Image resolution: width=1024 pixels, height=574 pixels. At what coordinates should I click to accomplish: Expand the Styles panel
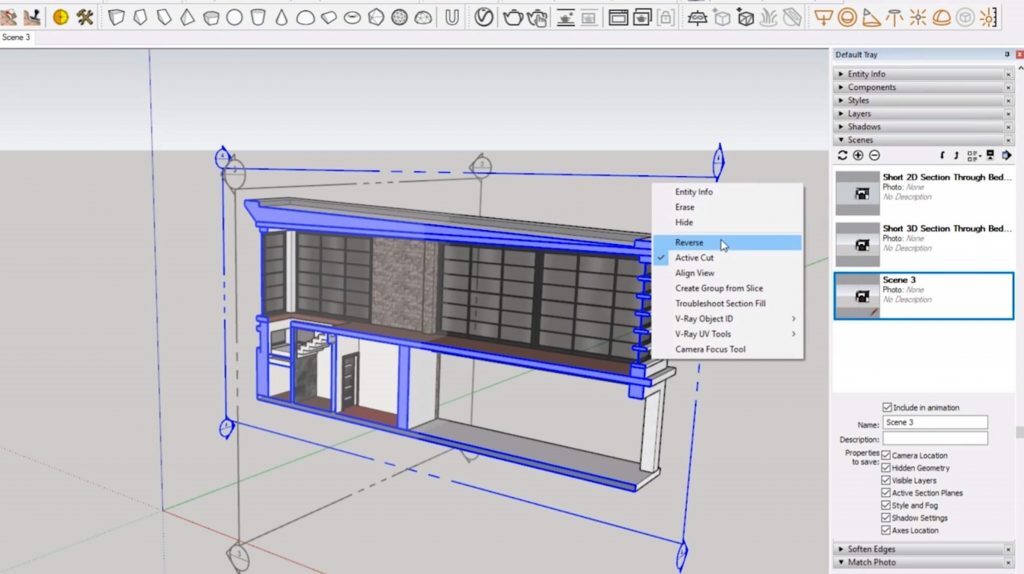[923, 100]
